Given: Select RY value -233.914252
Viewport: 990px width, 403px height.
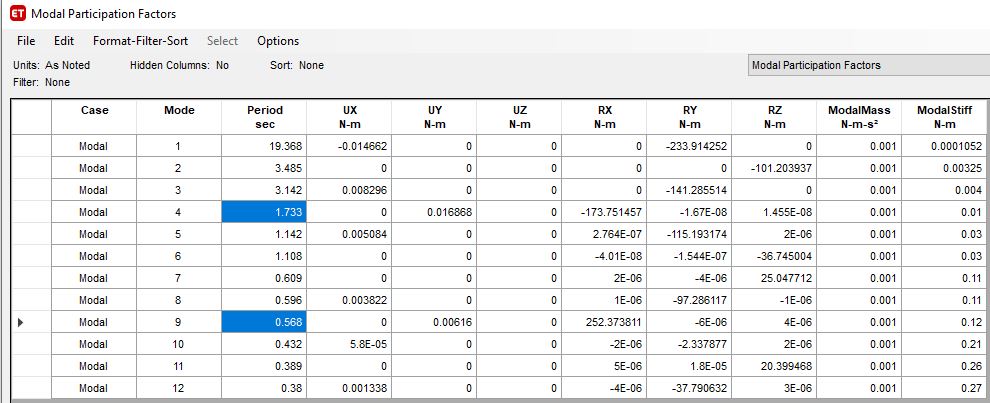Looking at the screenshot, I should (x=689, y=147).
